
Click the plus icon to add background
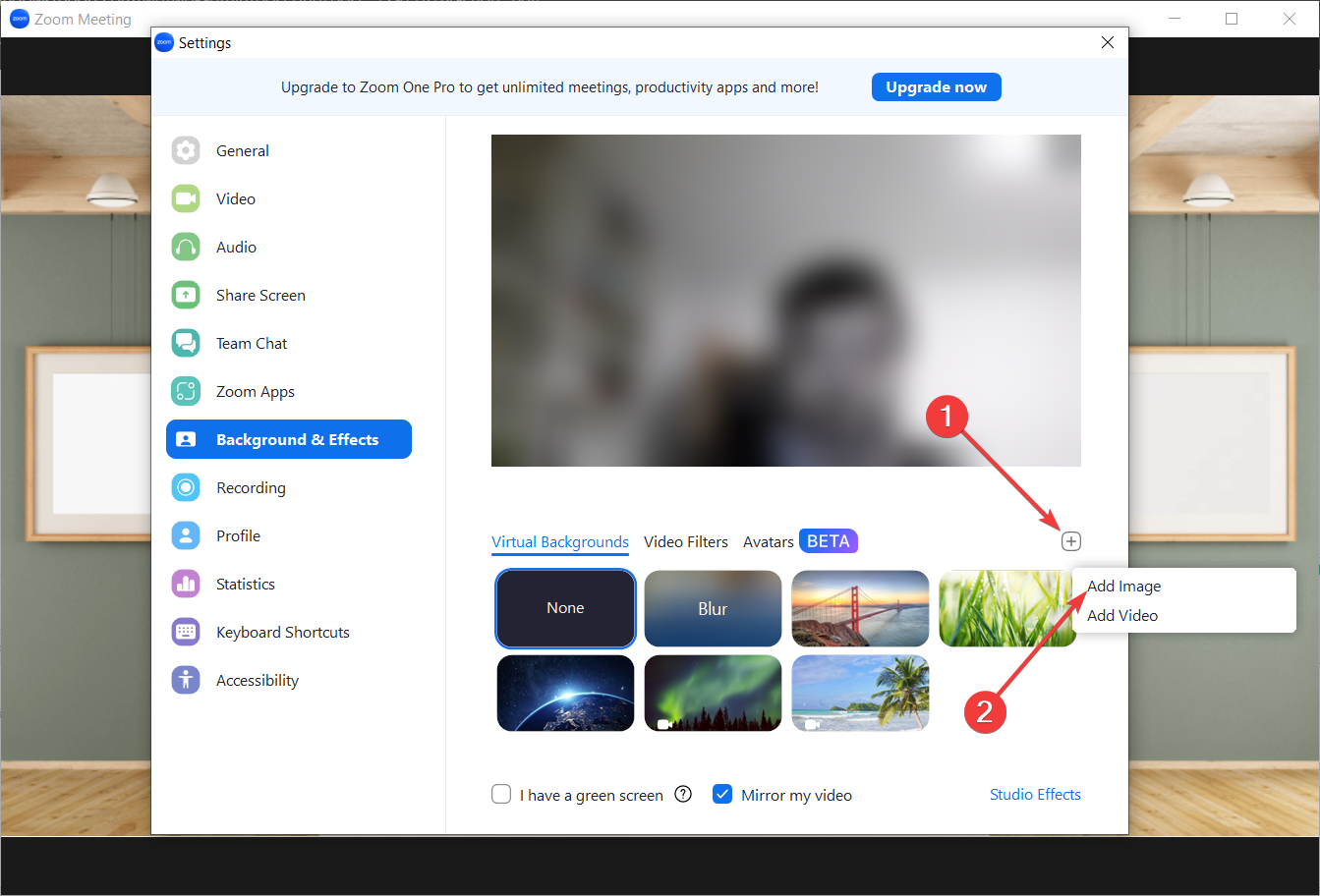pyautogui.click(x=1071, y=541)
